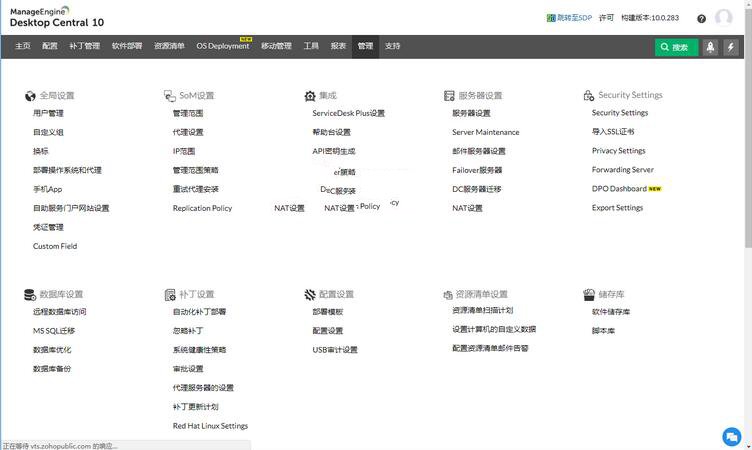752x450 pixels.
Task: Open the 手机App link
Action: pyautogui.click(x=47, y=189)
